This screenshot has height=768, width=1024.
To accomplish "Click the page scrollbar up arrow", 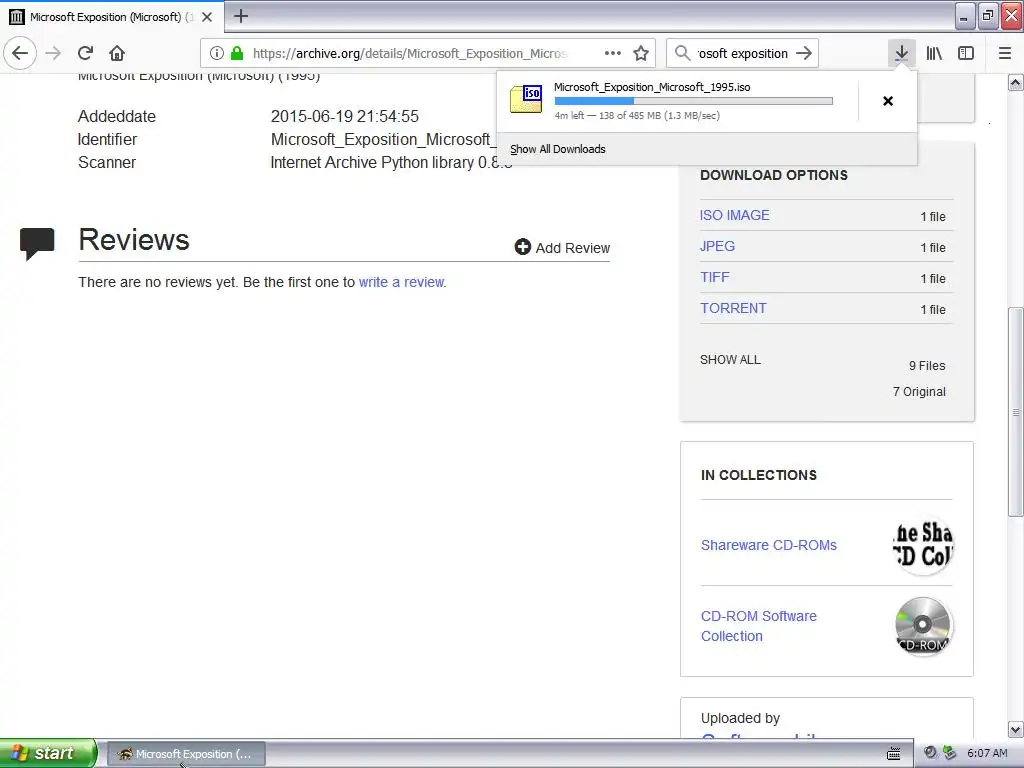I will (x=1016, y=83).
